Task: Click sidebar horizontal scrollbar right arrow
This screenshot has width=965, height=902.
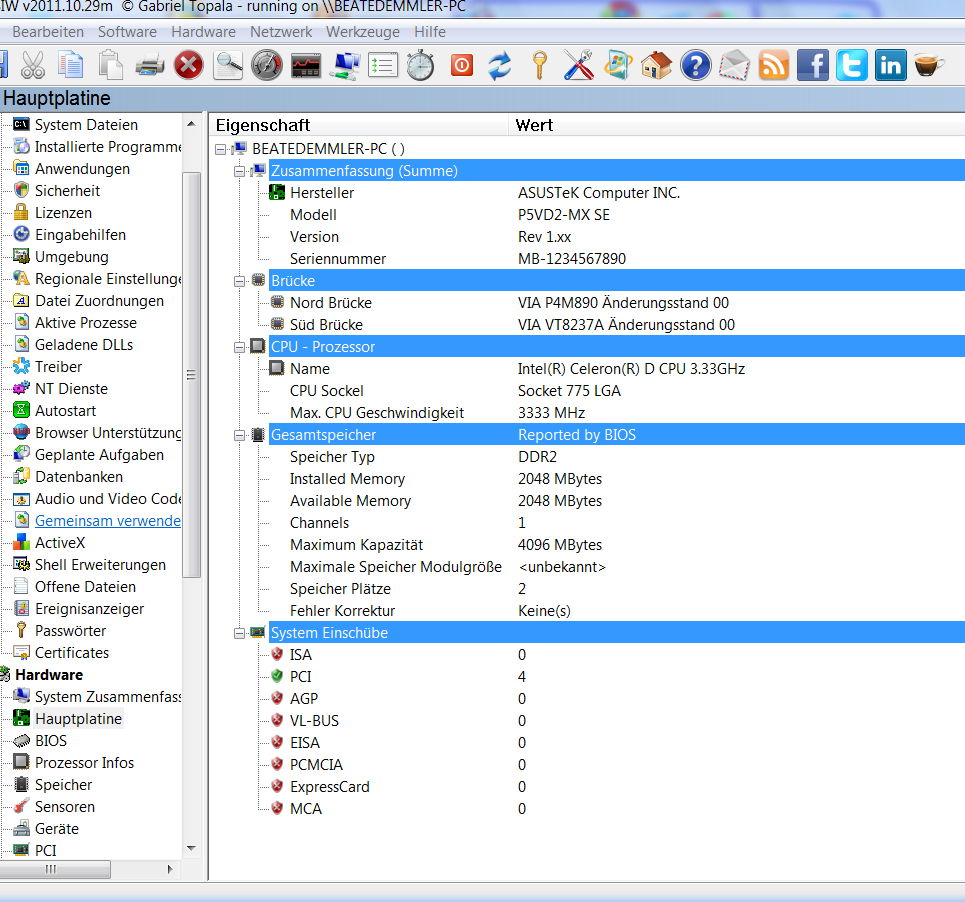Action: pyautogui.click(x=170, y=869)
